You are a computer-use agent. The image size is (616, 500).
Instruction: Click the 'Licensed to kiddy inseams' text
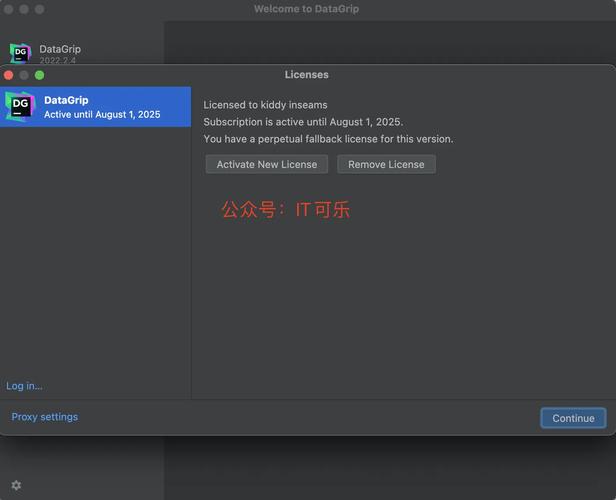click(x=265, y=105)
